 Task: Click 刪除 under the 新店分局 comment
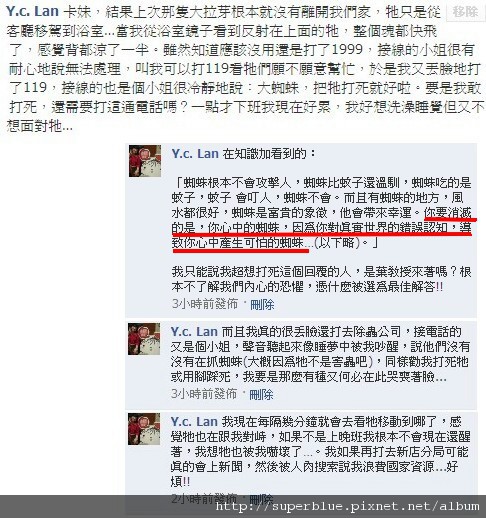point(261,499)
